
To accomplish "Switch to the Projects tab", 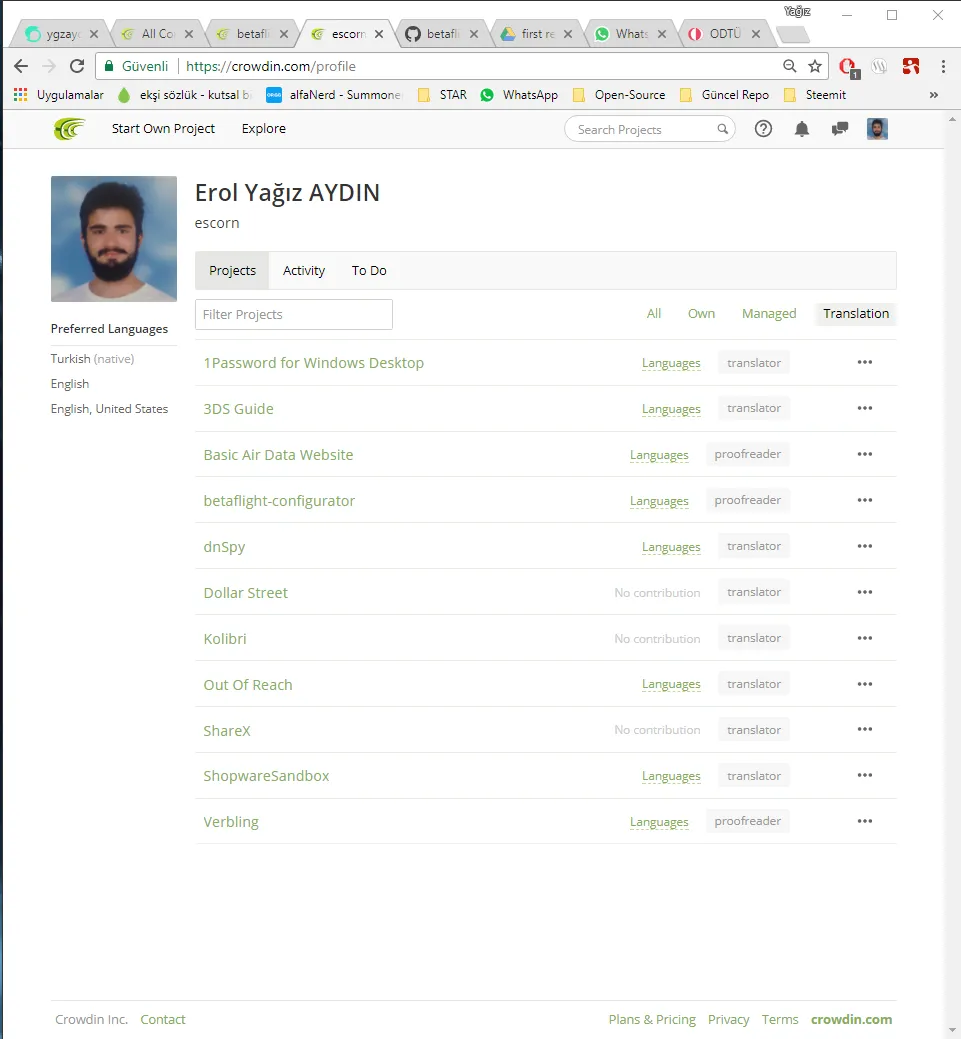I will point(232,270).
